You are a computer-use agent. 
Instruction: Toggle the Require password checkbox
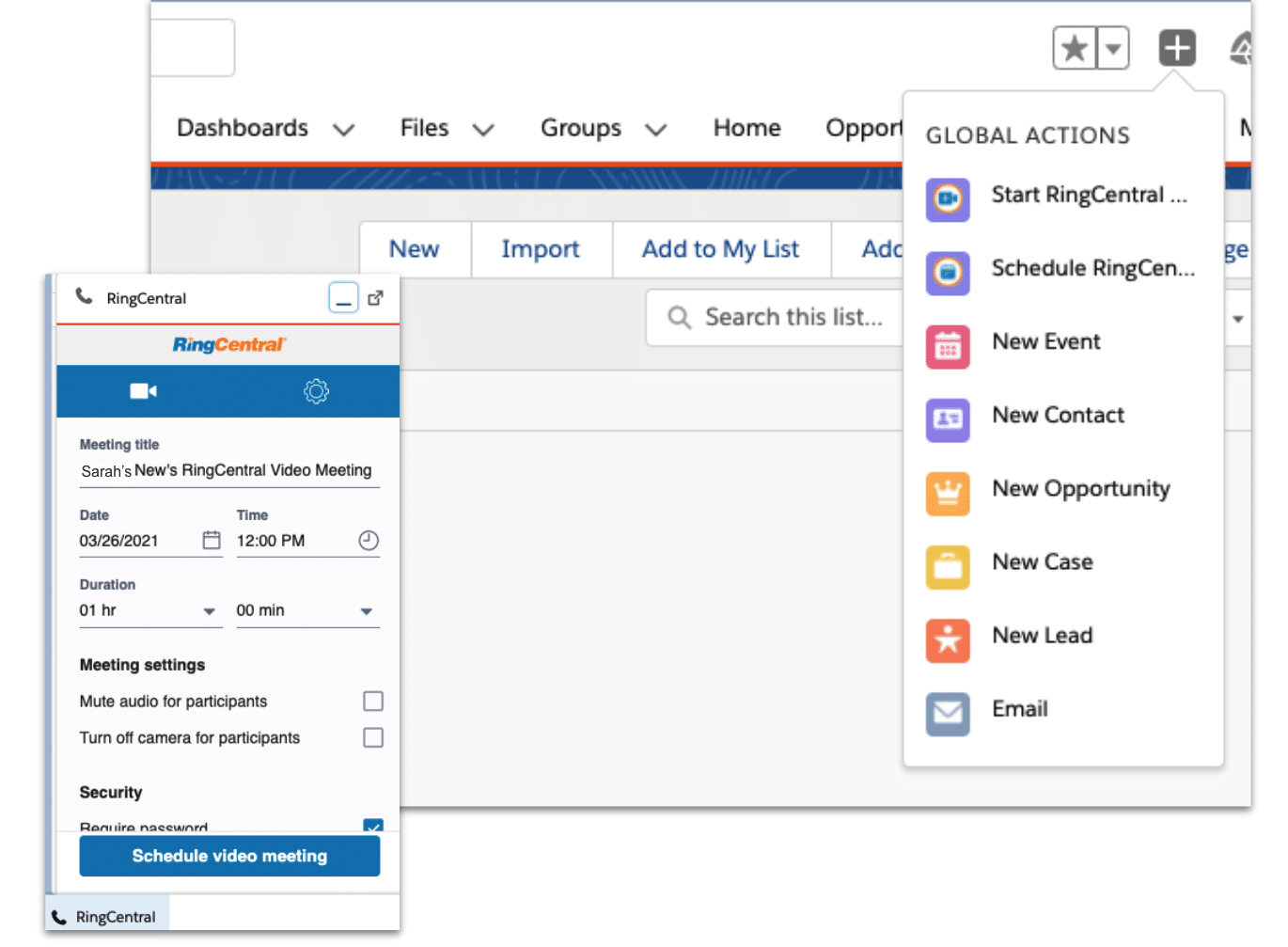pyautogui.click(x=373, y=826)
